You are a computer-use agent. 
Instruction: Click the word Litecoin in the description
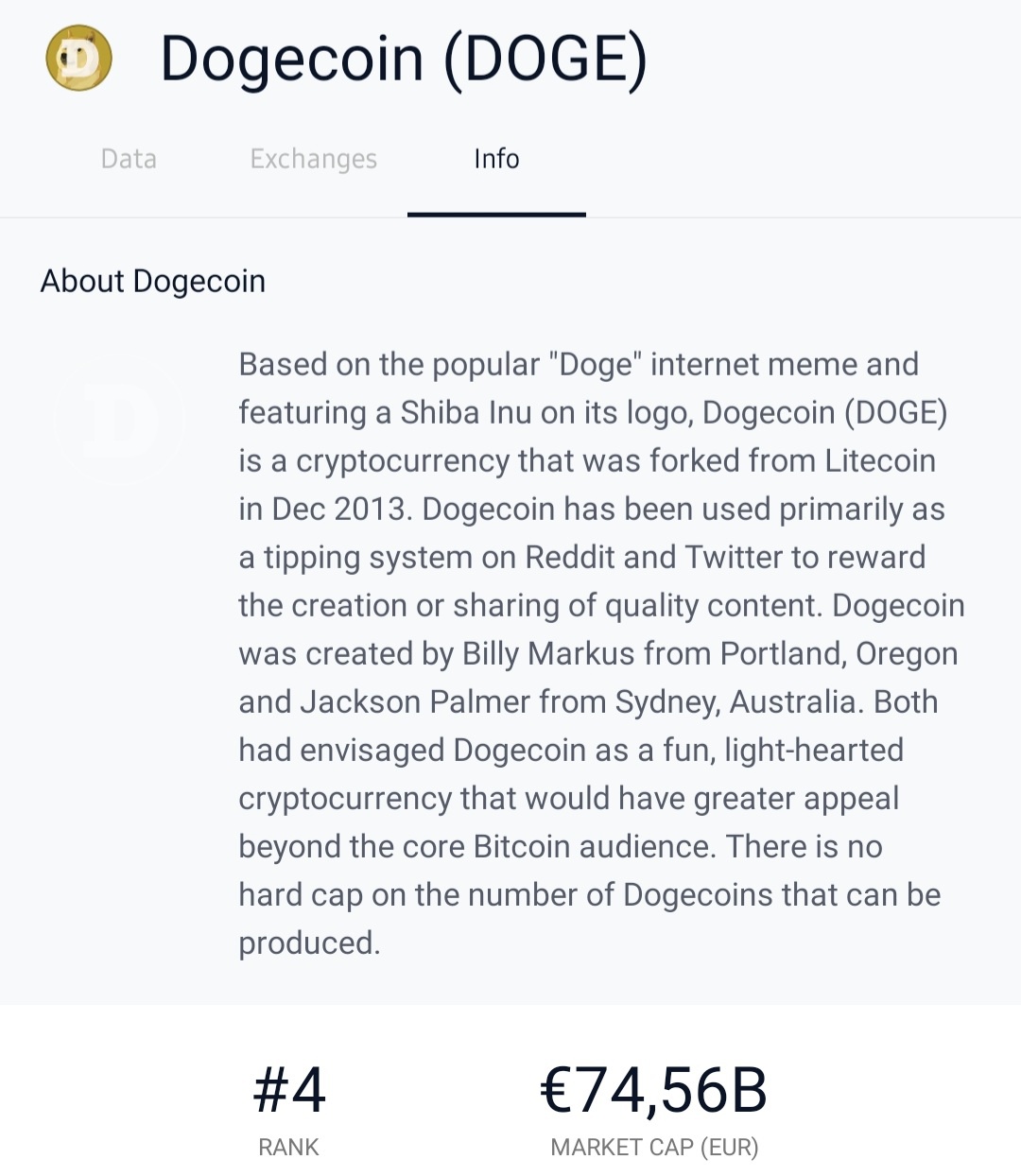(x=879, y=460)
